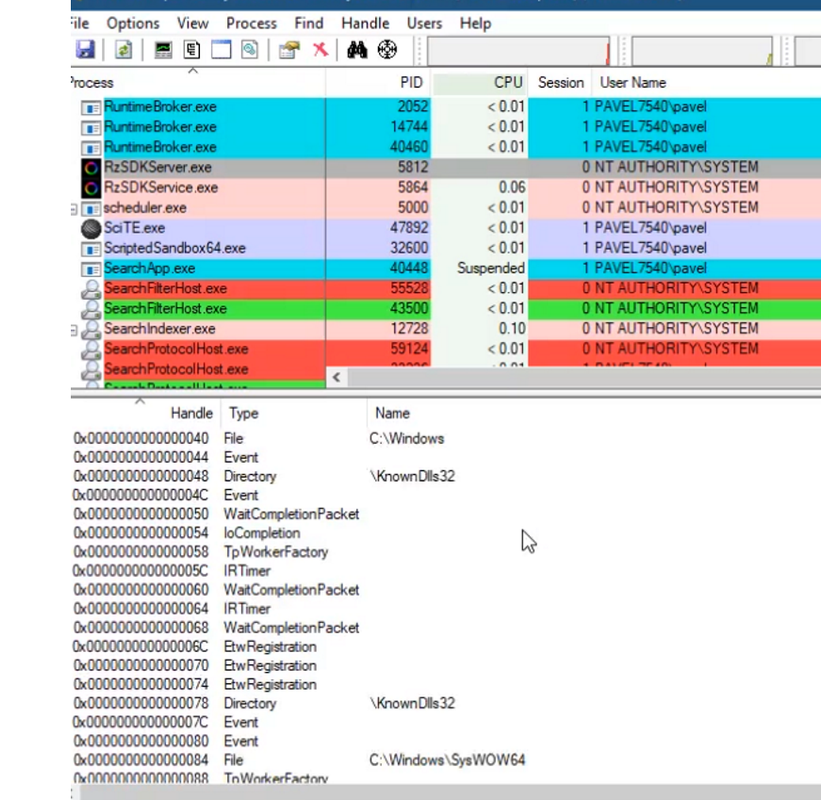Click the SciTE.exe process icon

(91, 228)
